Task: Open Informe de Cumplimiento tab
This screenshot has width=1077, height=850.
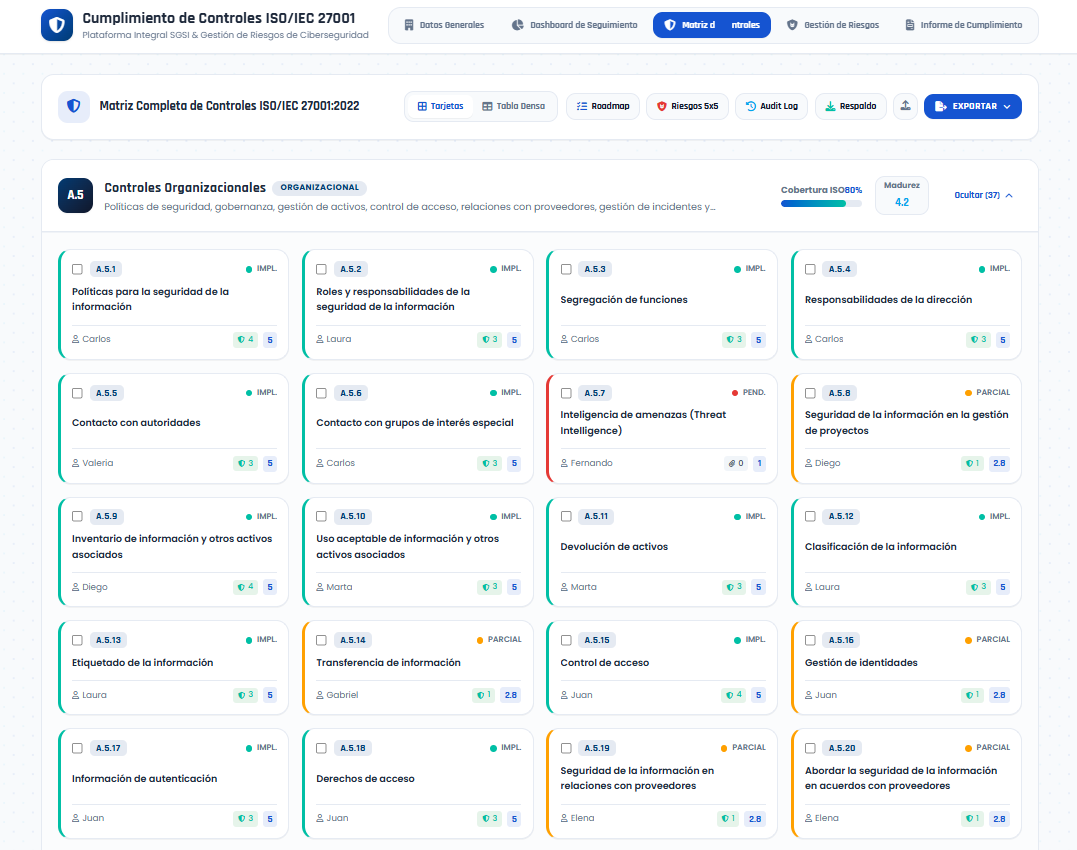Action: tap(964, 25)
